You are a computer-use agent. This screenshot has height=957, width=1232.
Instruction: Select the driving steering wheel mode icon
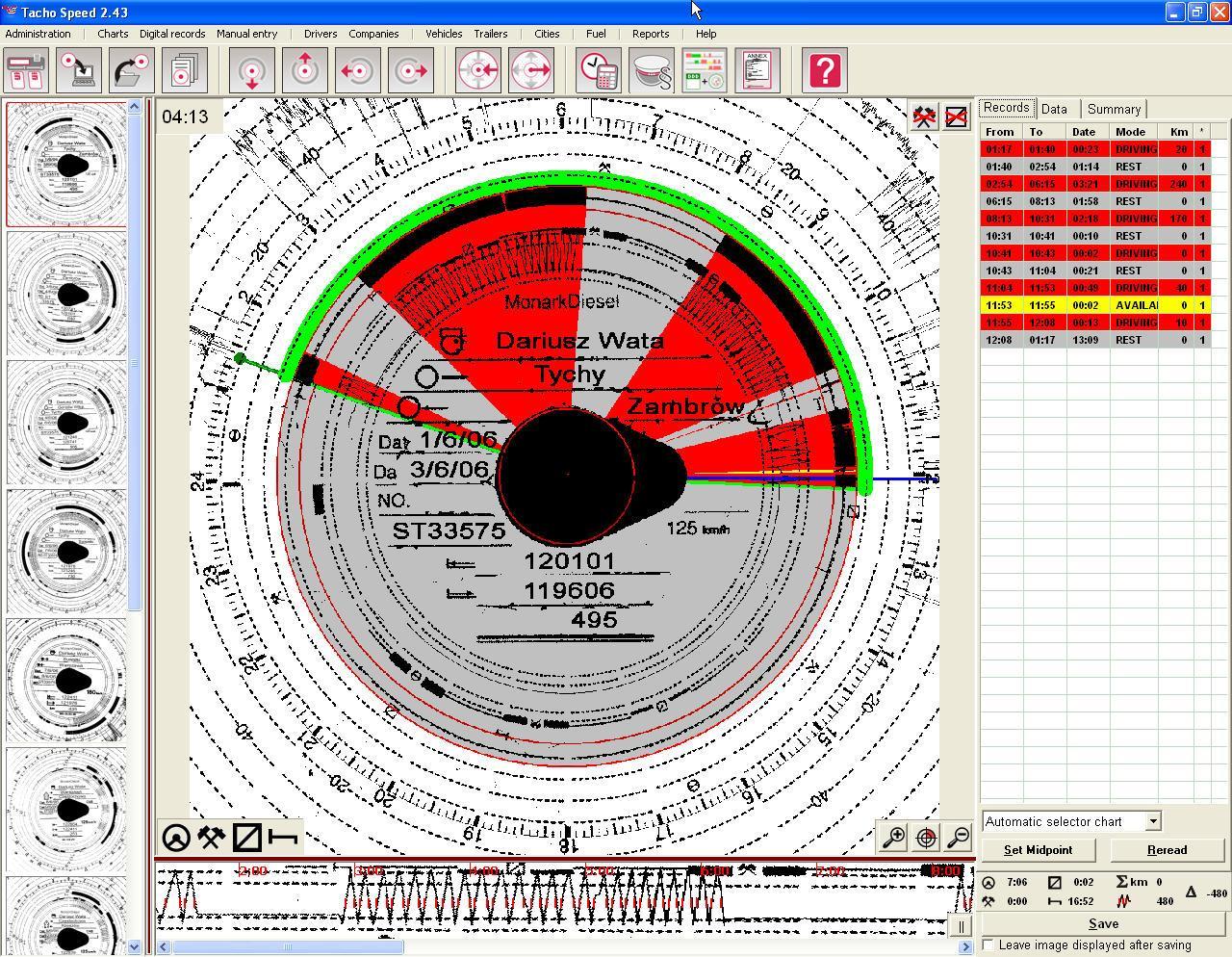176,838
